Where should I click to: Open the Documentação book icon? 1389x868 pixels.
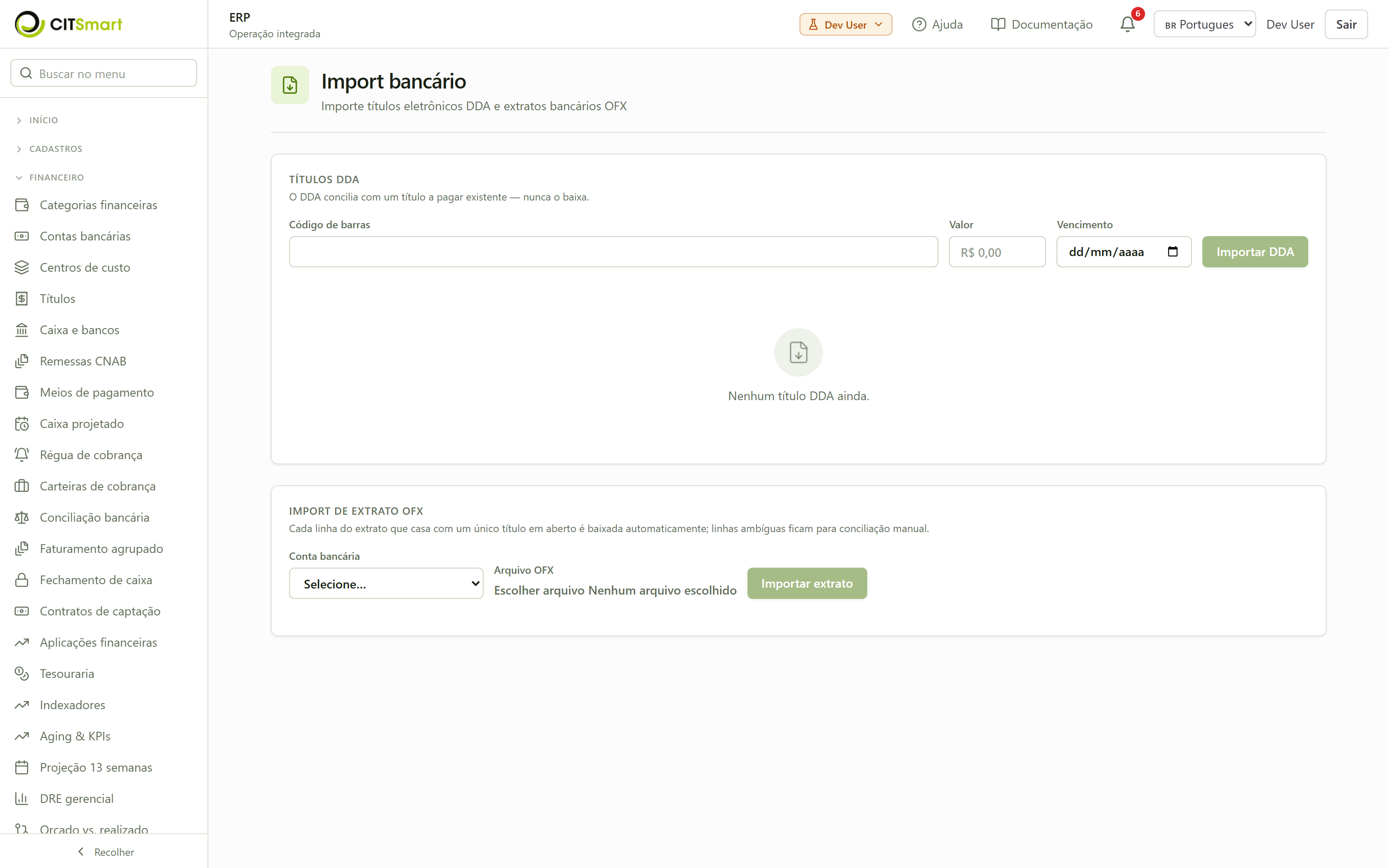coord(997,24)
